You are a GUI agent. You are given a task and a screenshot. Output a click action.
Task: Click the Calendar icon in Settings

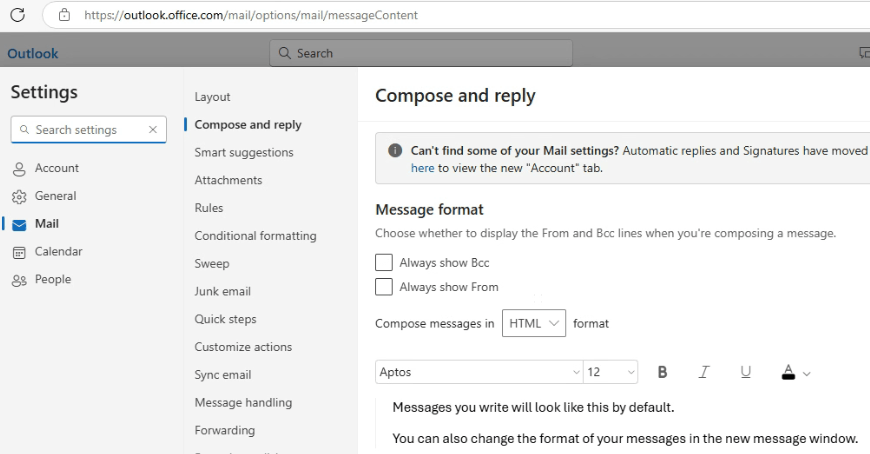(x=19, y=253)
